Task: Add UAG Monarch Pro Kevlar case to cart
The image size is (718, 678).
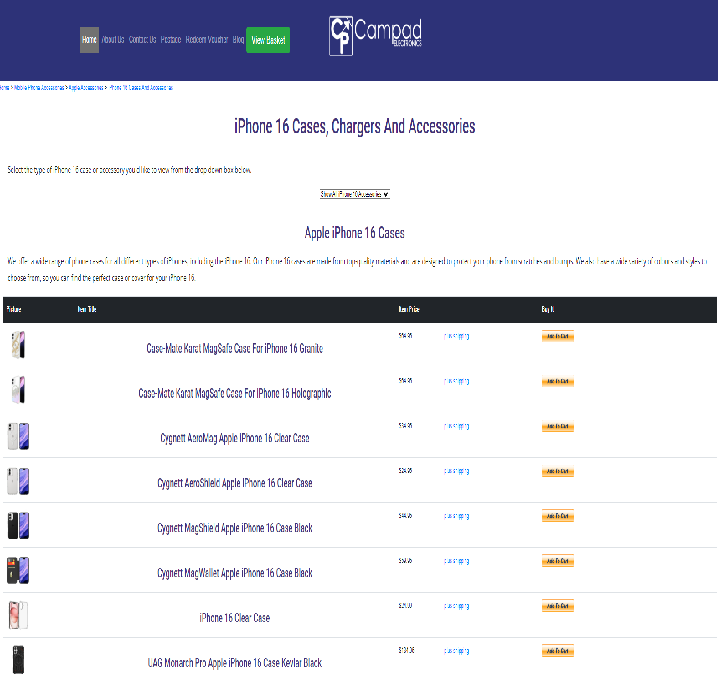Action: click(x=558, y=651)
